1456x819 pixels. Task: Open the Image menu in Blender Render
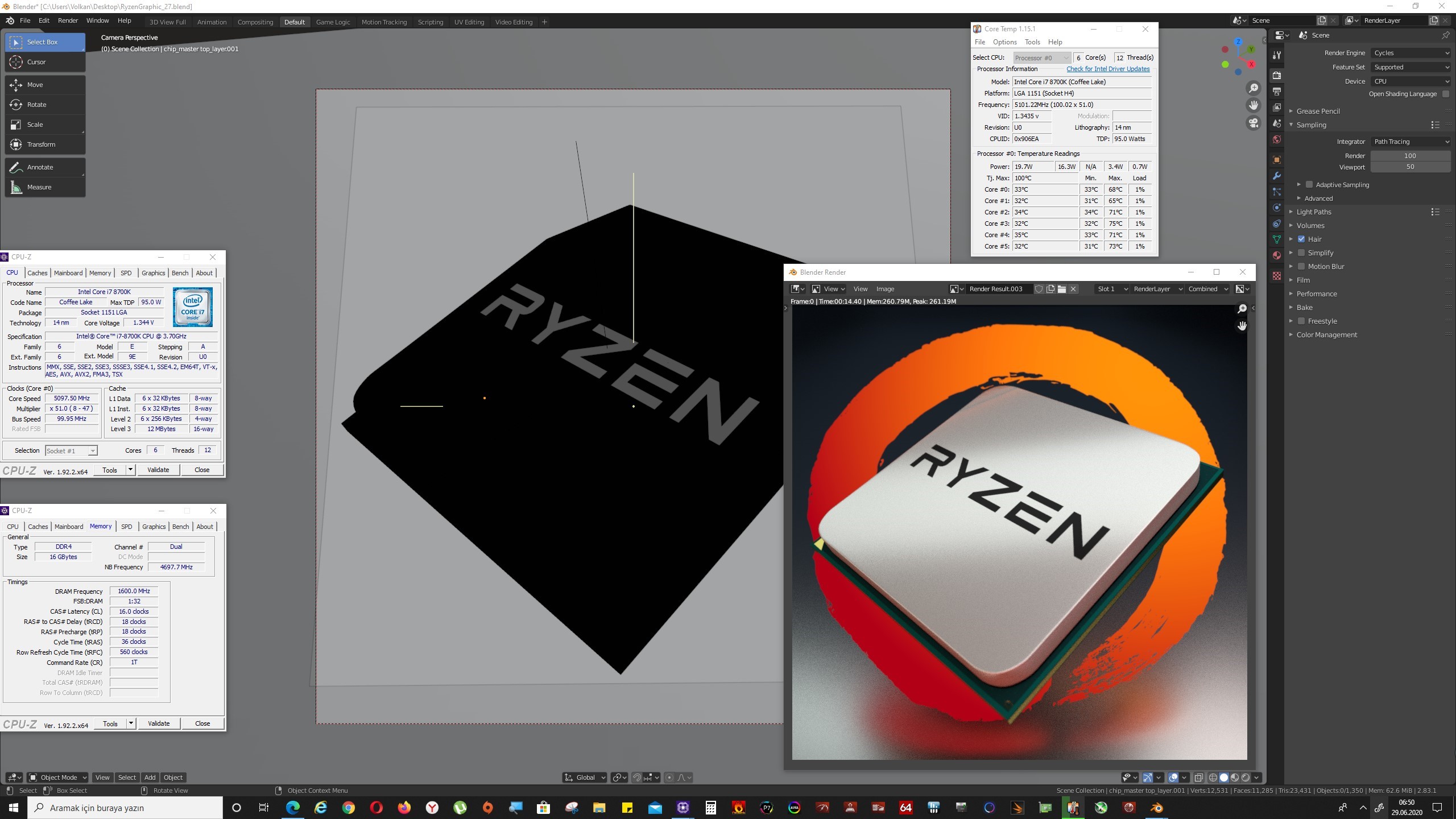click(x=885, y=289)
